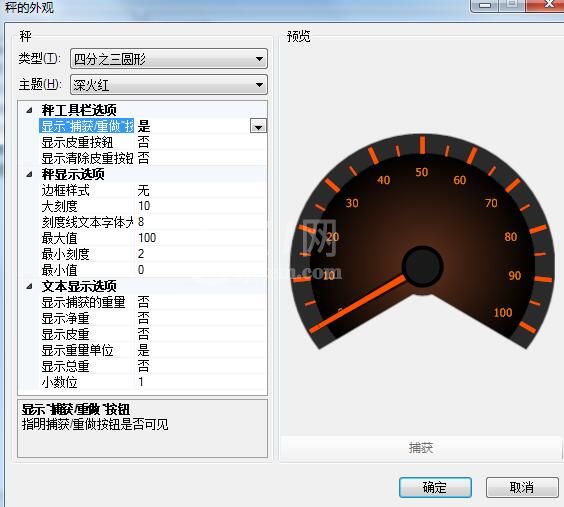Select the 最小刻度 property row
Viewport: 564px width, 507px height.
pyautogui.click(x=153, y=254)
